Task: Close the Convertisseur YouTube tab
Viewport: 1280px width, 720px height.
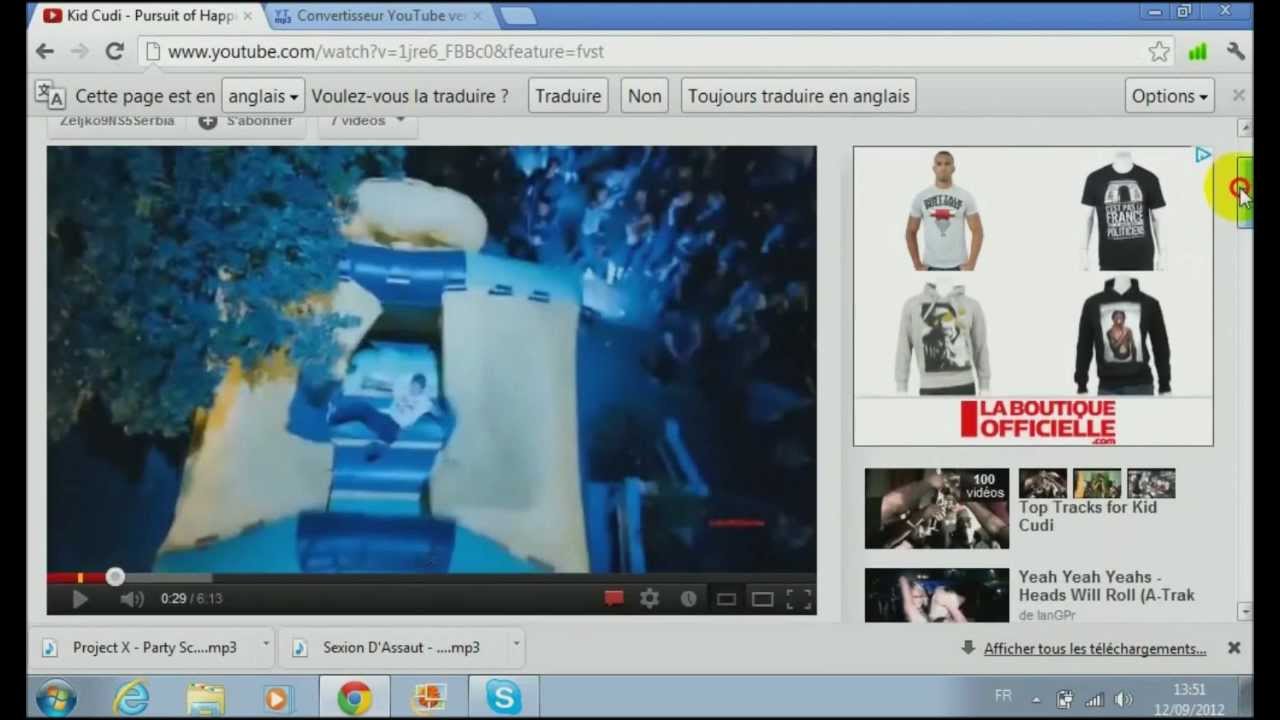Action: pyautogui.click(x=477, y=16)
